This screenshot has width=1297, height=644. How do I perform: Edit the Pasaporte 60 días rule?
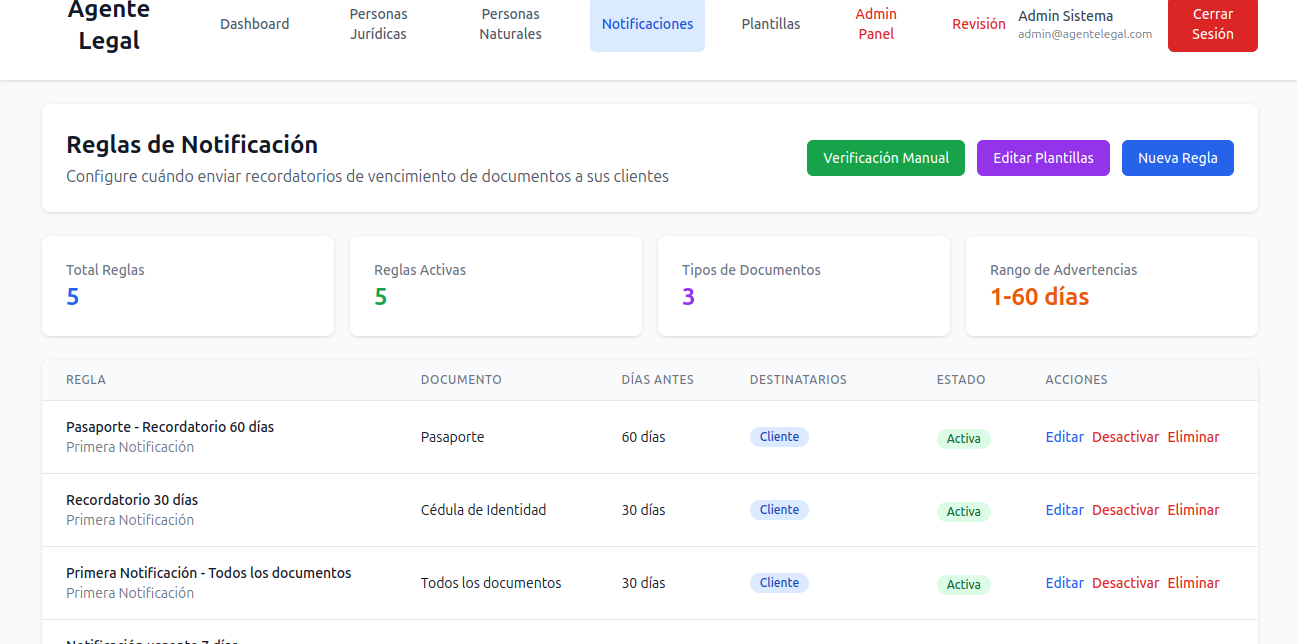click(1064, 437)
